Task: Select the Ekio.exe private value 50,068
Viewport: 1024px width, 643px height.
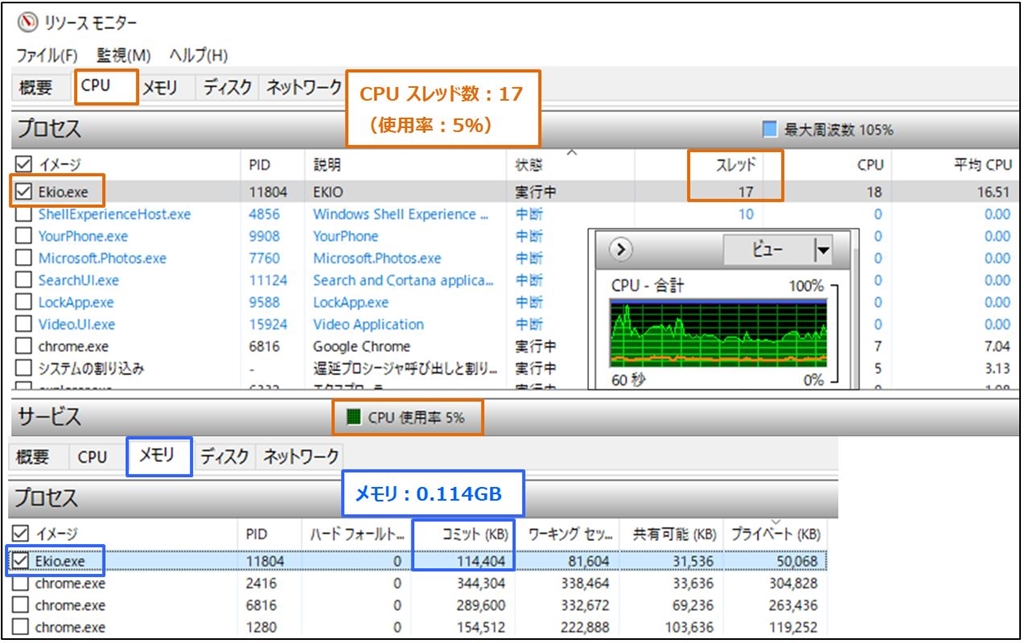Action: tap(797, 561)
